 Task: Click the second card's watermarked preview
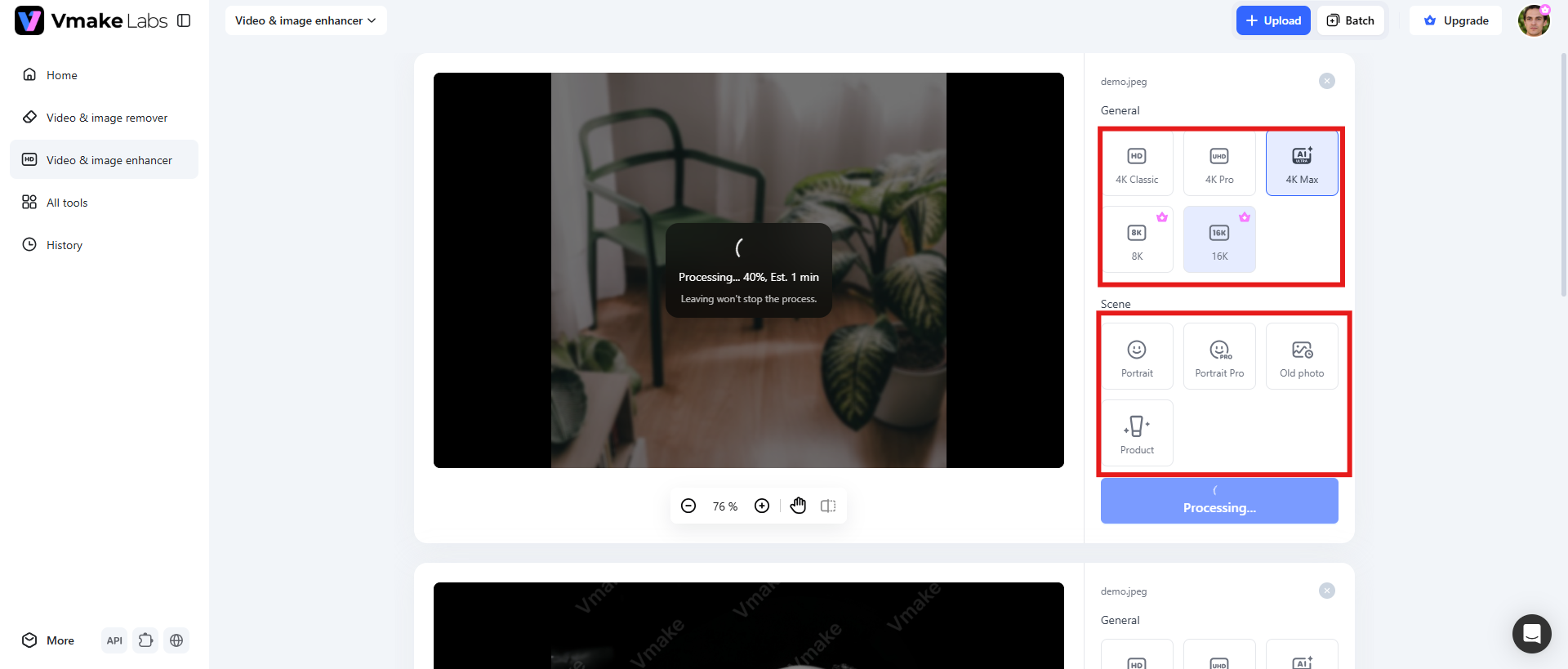[749, 626]
